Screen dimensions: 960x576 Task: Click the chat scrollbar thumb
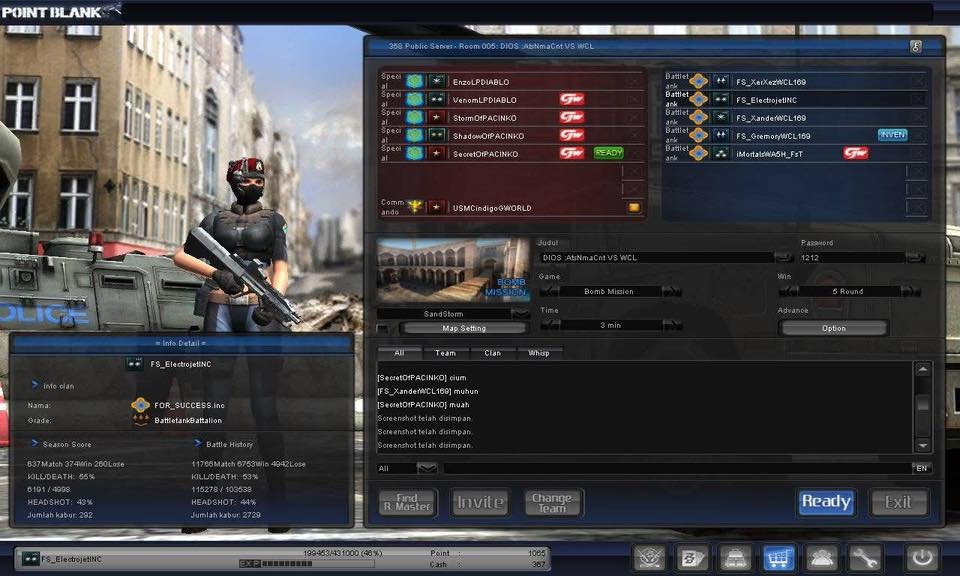point(923,403)
